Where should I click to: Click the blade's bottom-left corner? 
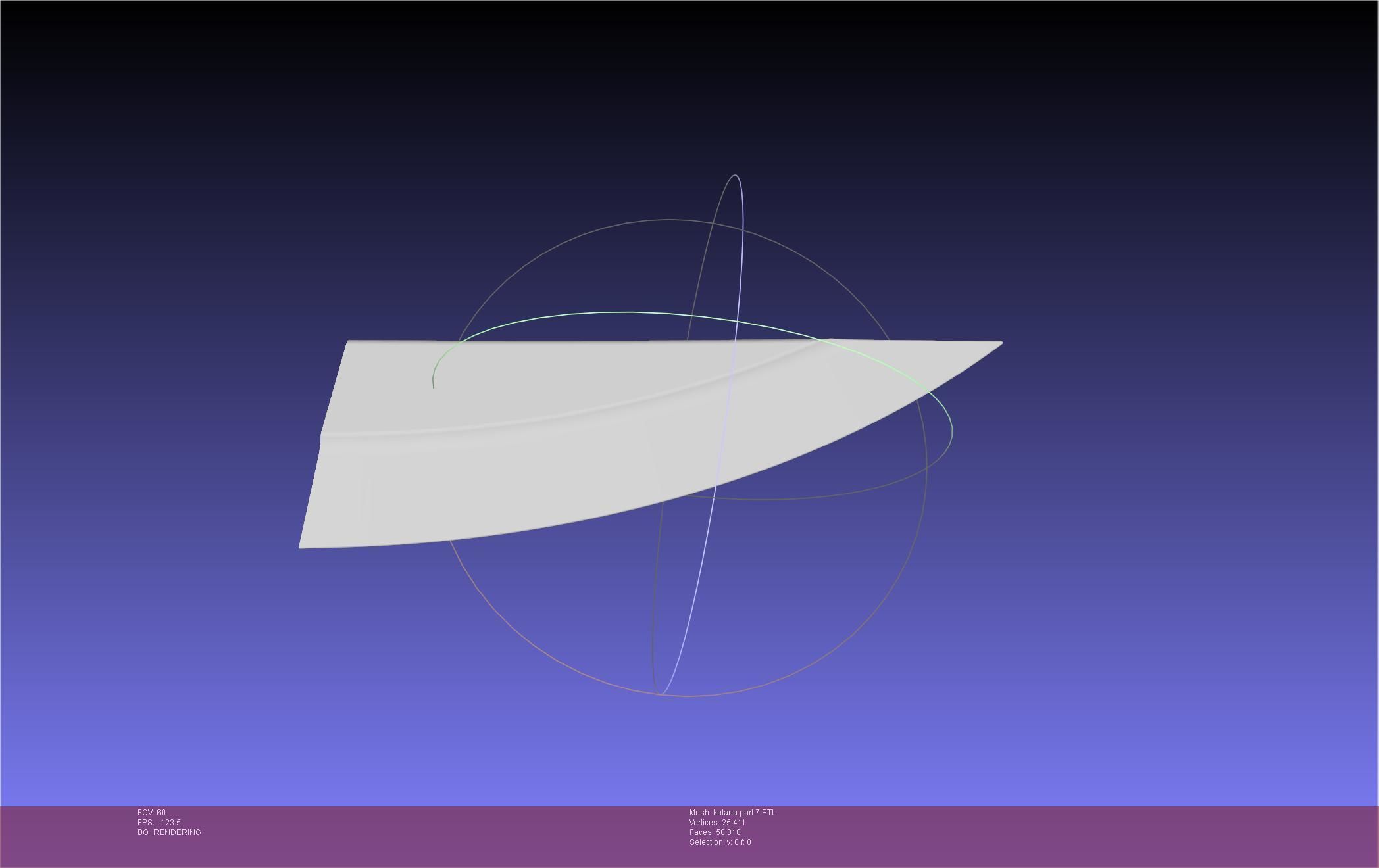301,545
